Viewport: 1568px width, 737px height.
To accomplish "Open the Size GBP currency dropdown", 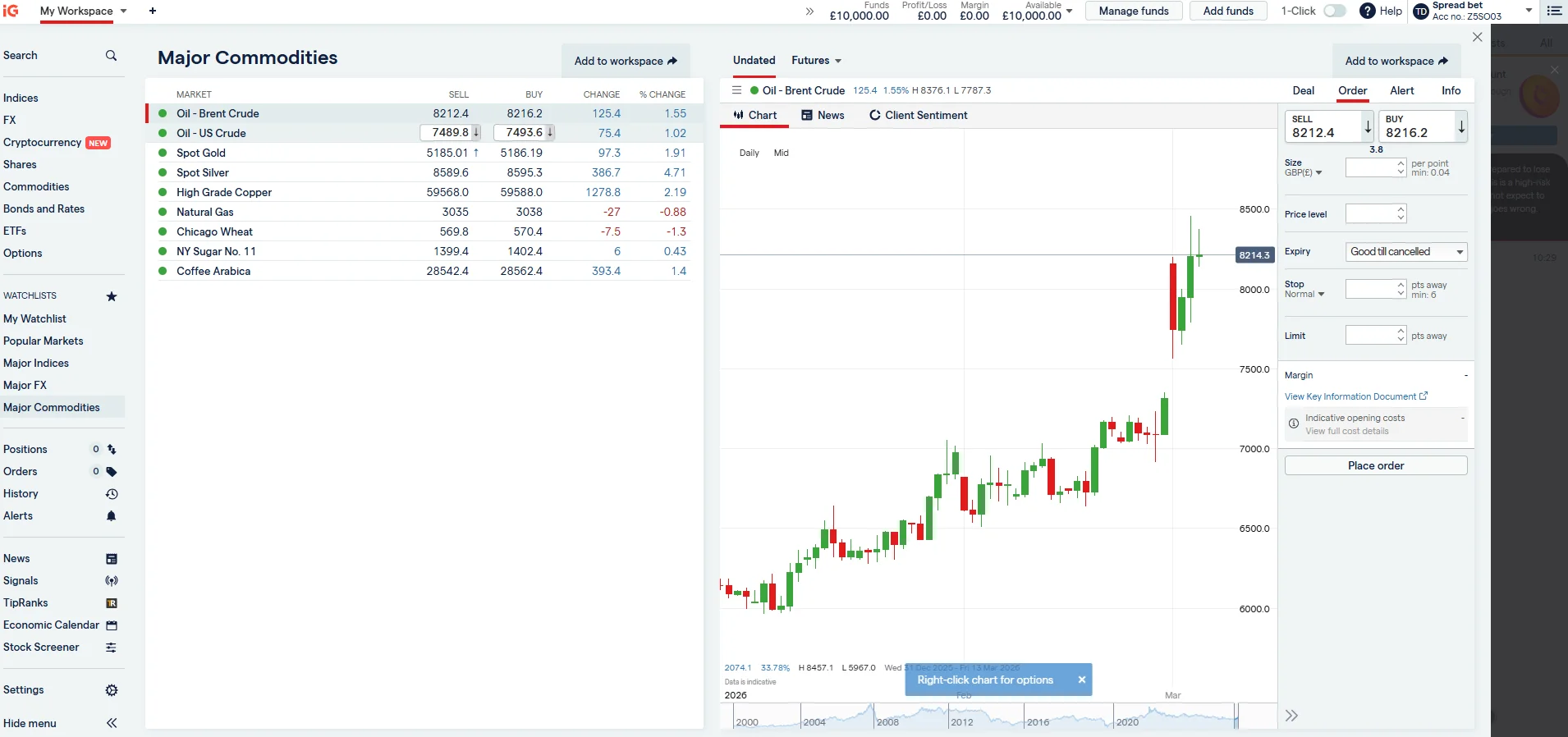I will point(1304,172).
